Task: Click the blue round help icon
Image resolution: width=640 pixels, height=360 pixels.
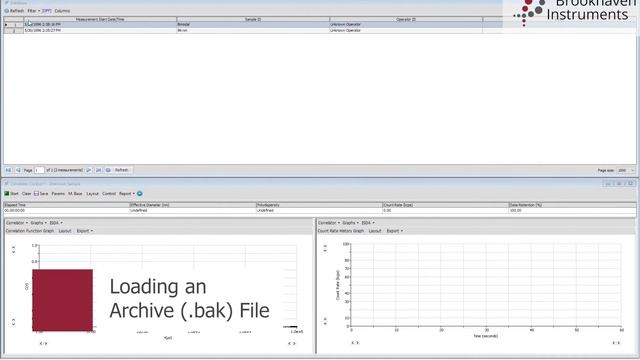Action: (140, 193)
